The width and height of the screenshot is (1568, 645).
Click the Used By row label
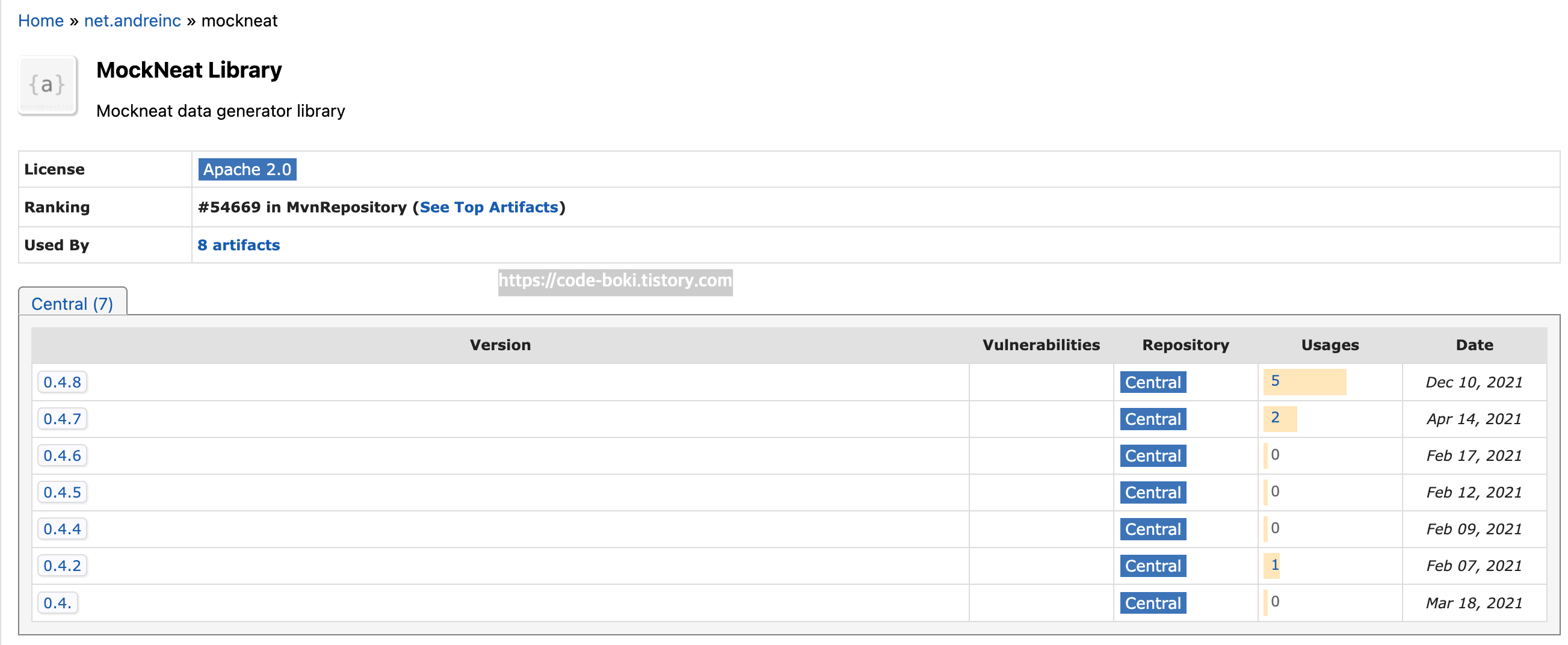(57, 245)
